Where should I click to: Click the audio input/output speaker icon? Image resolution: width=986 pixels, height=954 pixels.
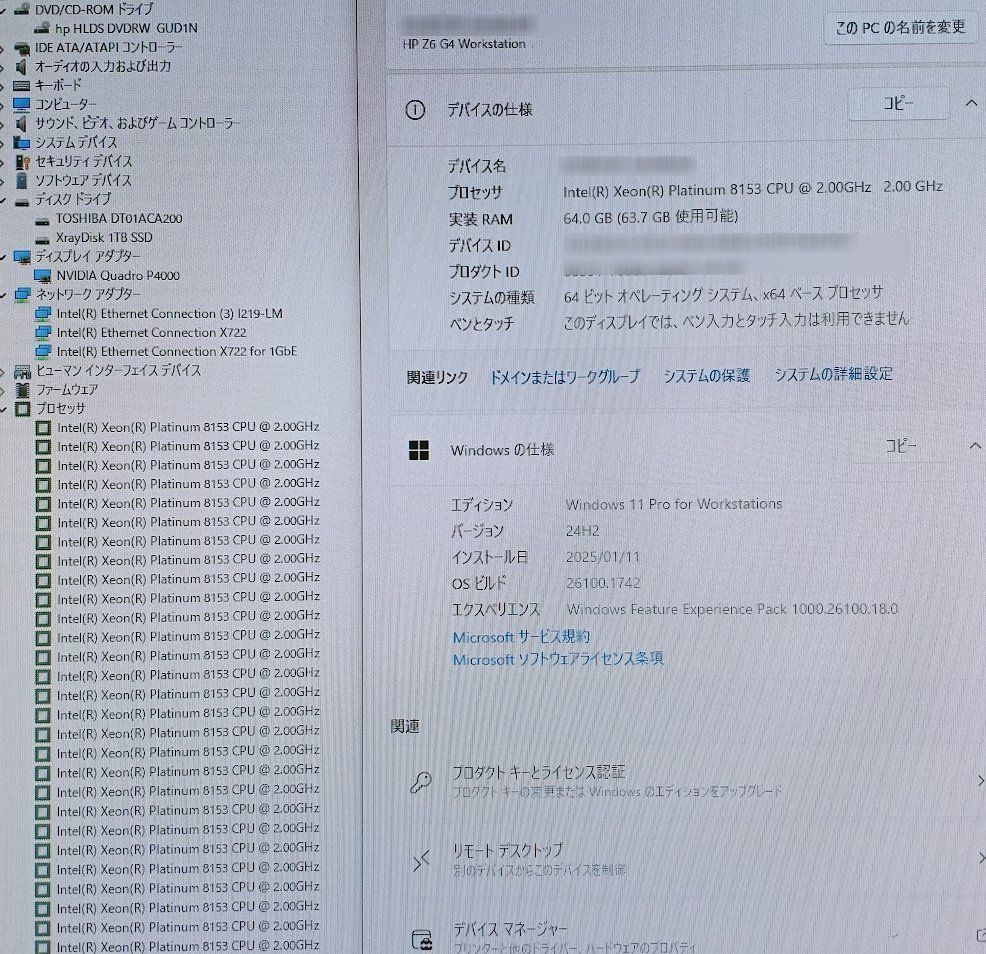click(21, 66)
